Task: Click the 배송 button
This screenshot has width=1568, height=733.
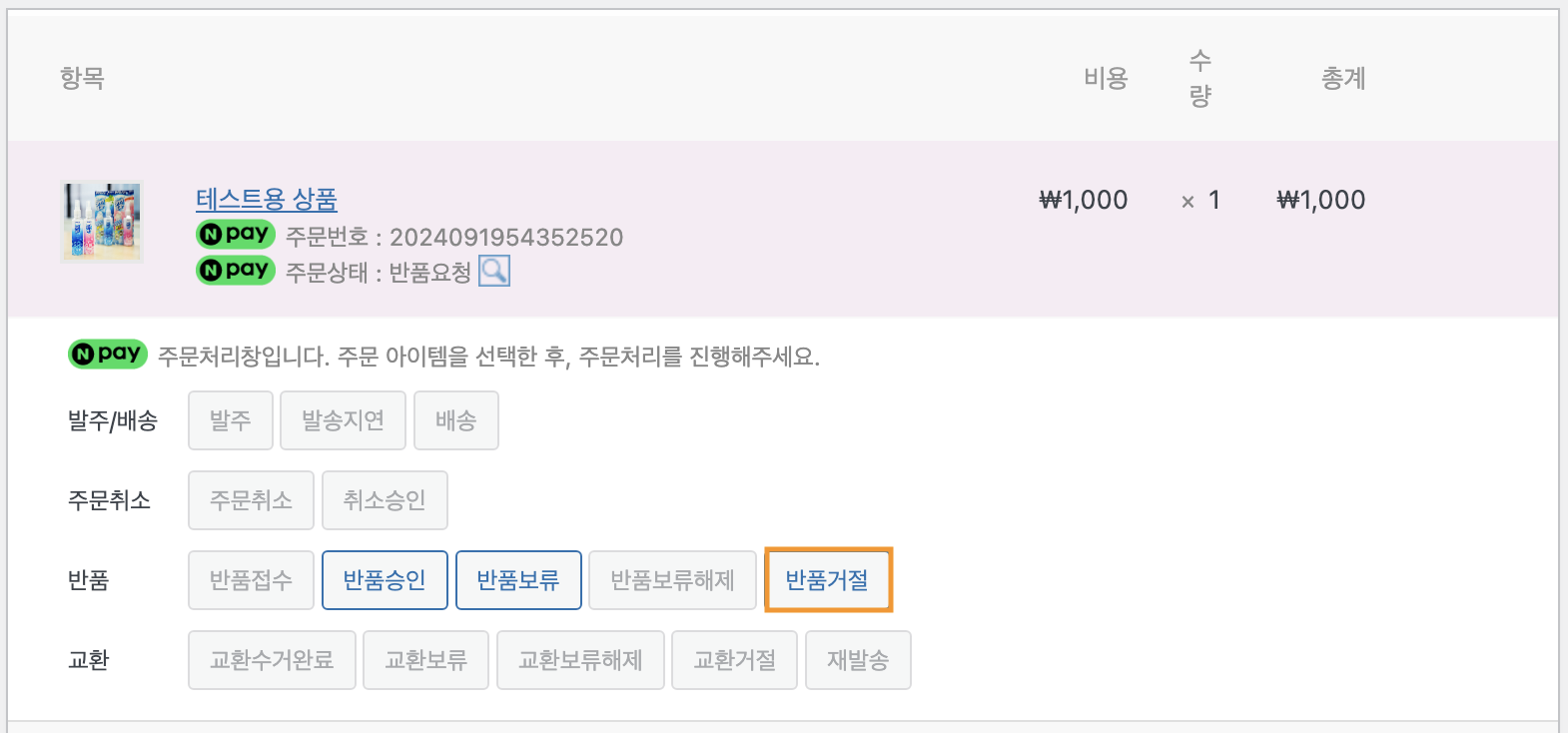Action: pos(456,420)
